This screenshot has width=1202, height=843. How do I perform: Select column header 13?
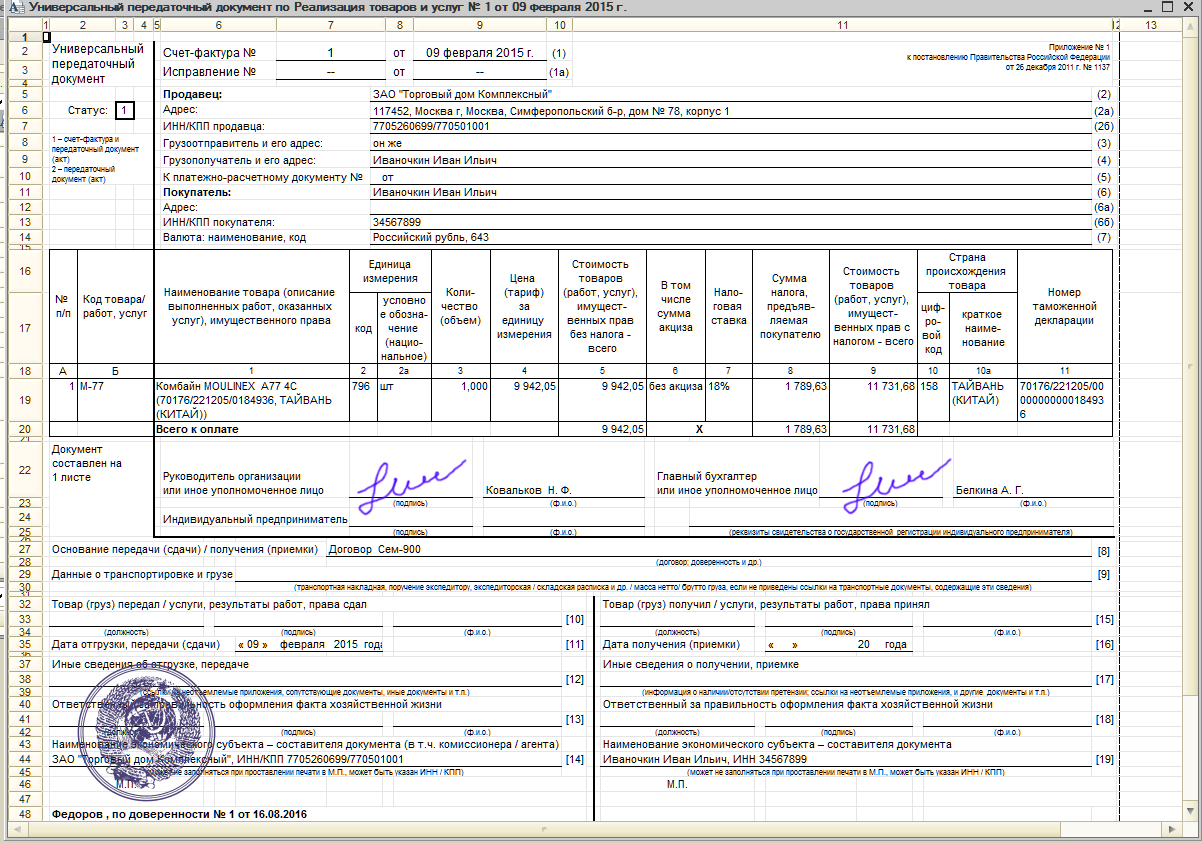tap(1150, 24)
